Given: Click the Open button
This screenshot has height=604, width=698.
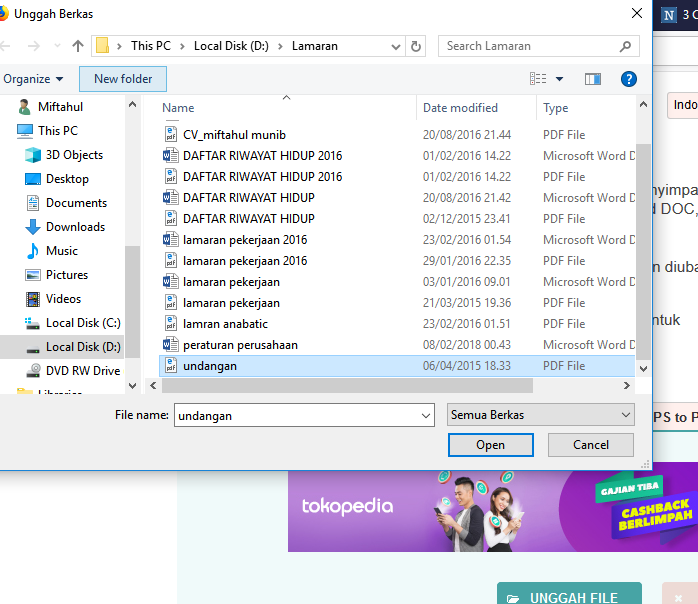Looking at the screenshot, I should coord(491,445).
